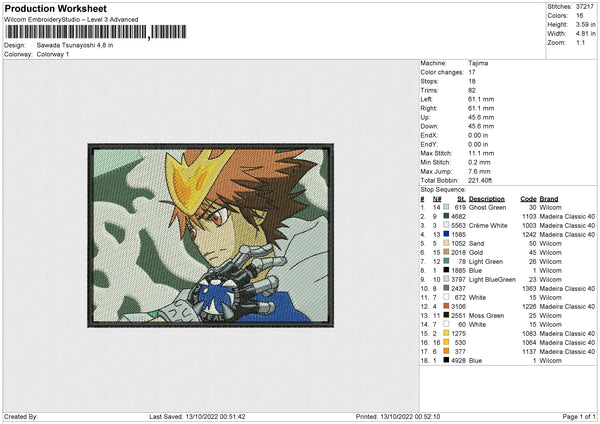Image resolution: width=600 pixels, height=424 pixels.
Task: Click the Stops value 18
Action: (472, 81)
